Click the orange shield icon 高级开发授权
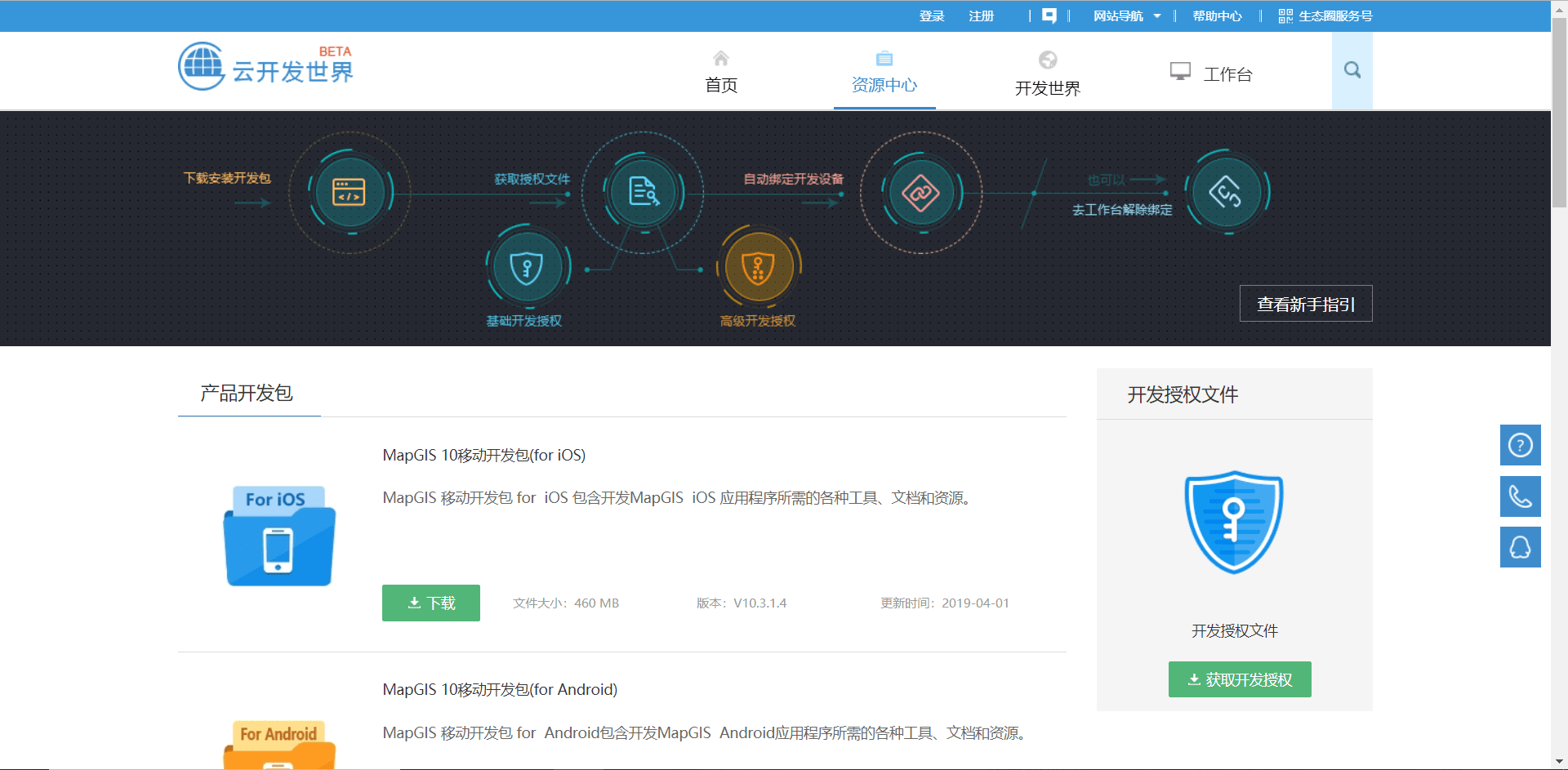 758,267
